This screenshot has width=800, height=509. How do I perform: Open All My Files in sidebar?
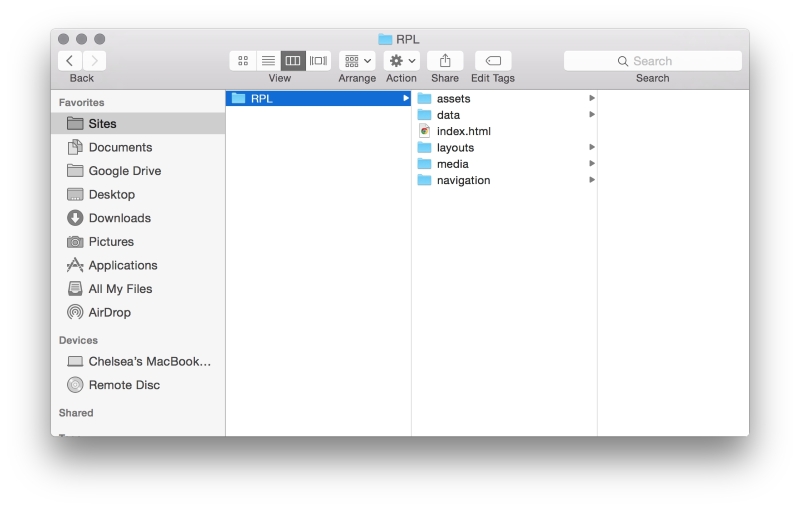pyautogui.click(x=138, y=289)
